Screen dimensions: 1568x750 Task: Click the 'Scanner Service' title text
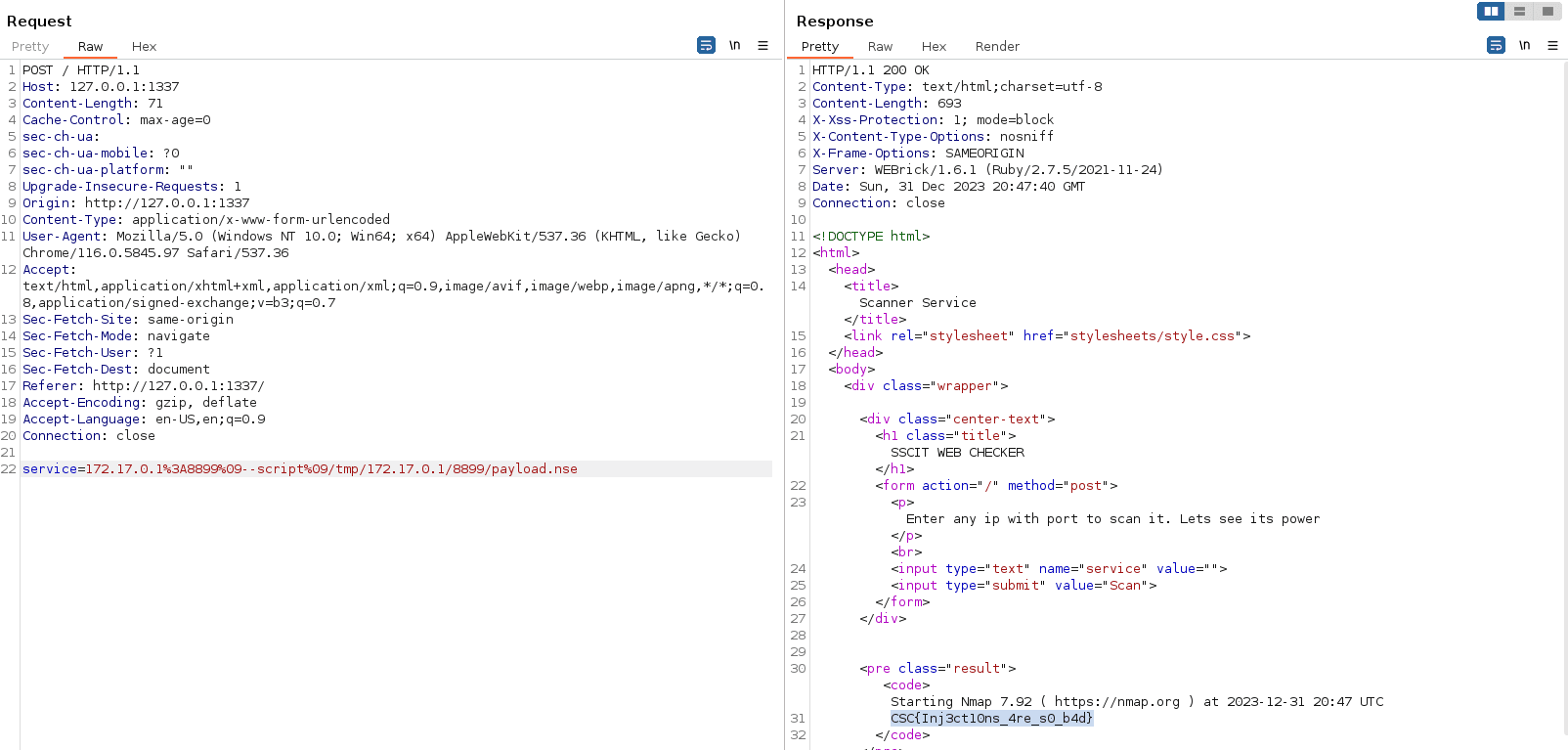pyautogui.click(x=918, y=303)
